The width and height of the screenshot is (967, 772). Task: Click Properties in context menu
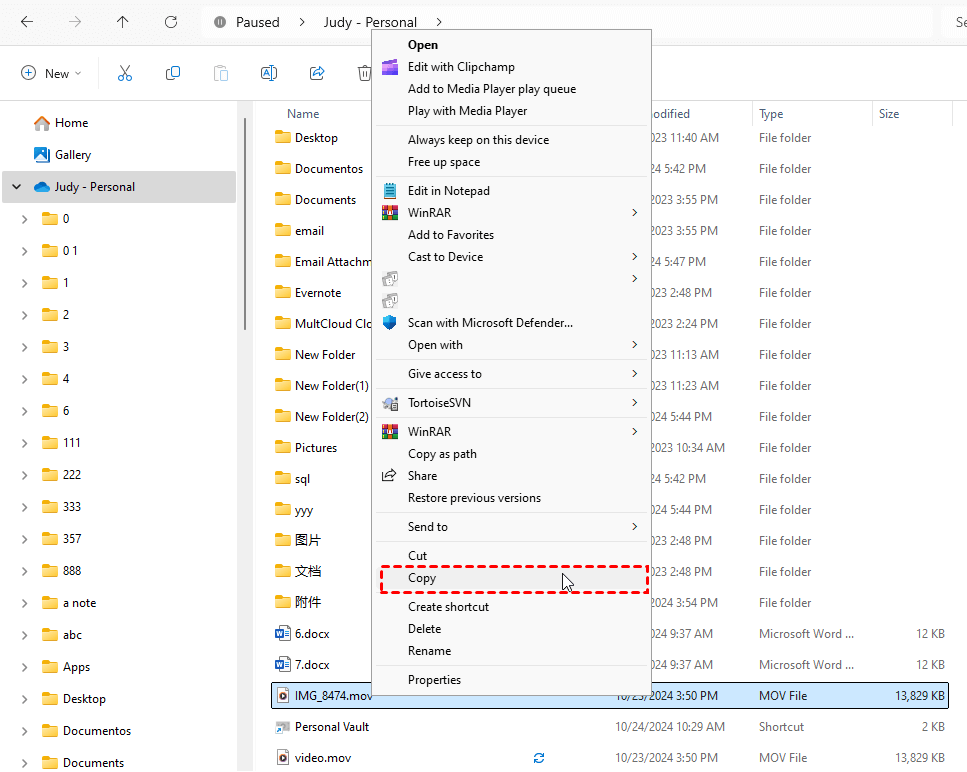click(434, 680)
